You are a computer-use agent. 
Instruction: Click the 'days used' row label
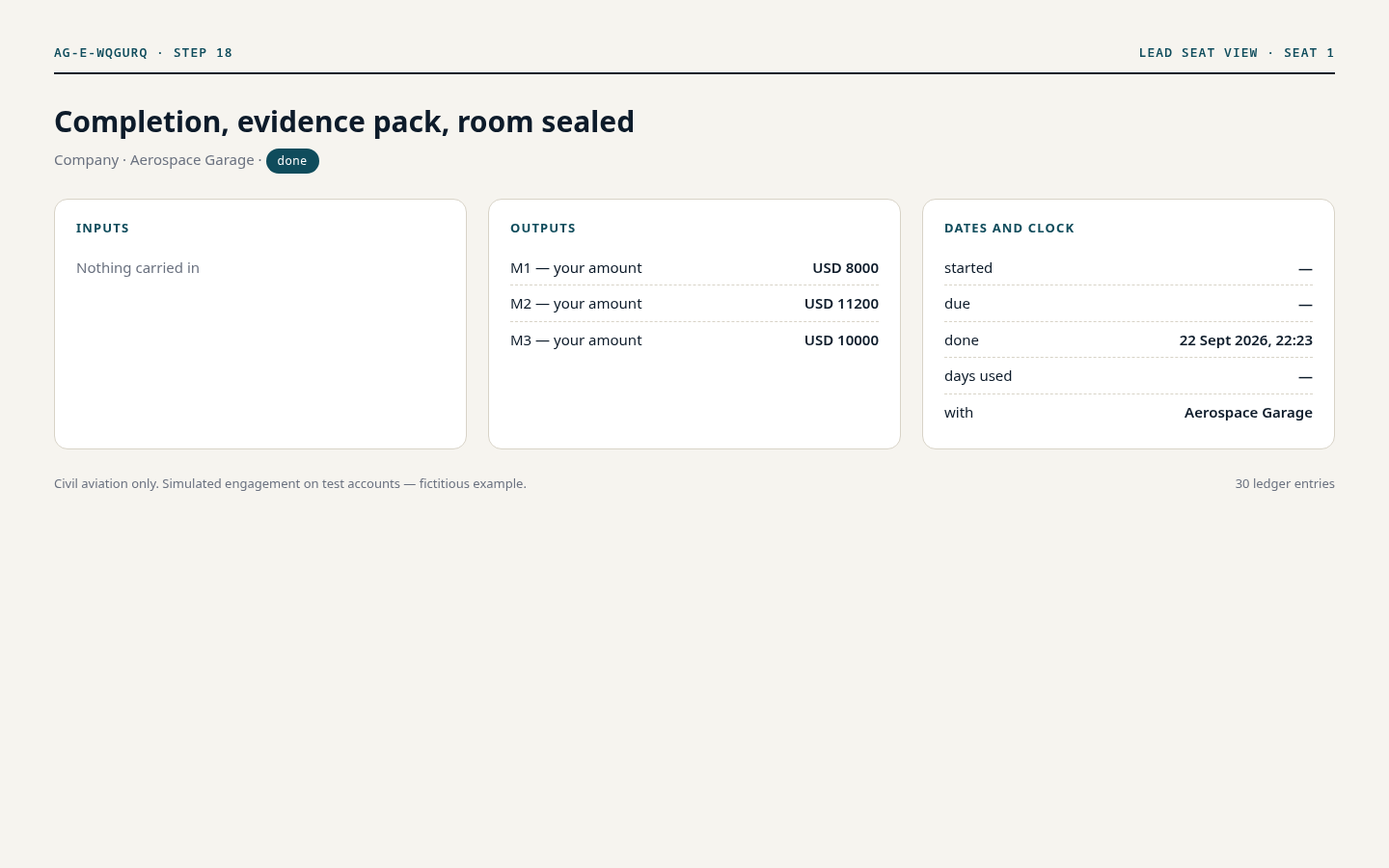[x=978, y=376]
